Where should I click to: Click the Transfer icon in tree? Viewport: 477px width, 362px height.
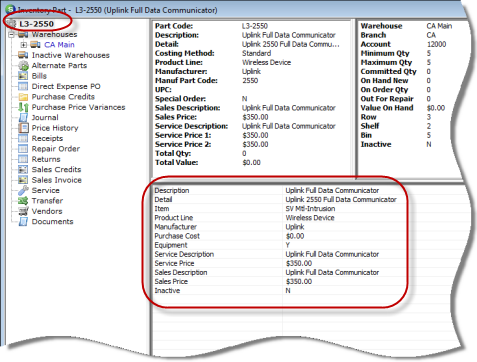23,201
